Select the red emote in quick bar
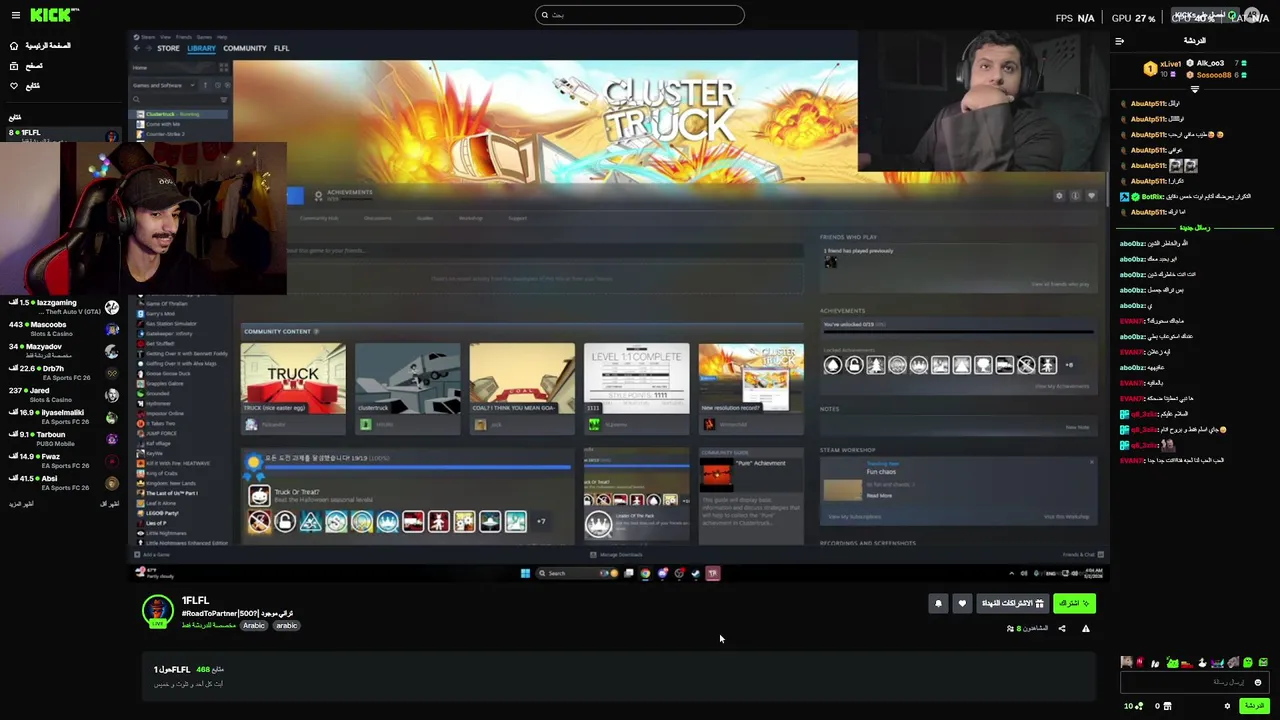 point(1140,662)
